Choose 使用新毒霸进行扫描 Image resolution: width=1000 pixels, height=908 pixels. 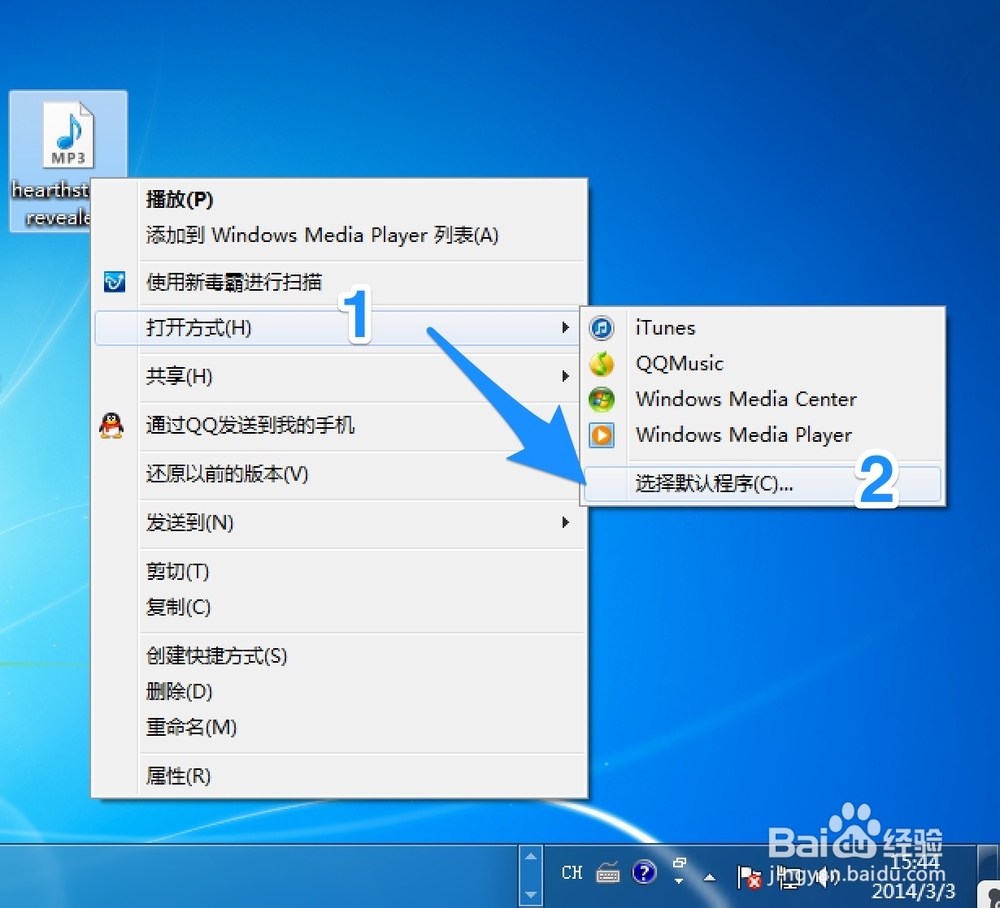(340, 282)
